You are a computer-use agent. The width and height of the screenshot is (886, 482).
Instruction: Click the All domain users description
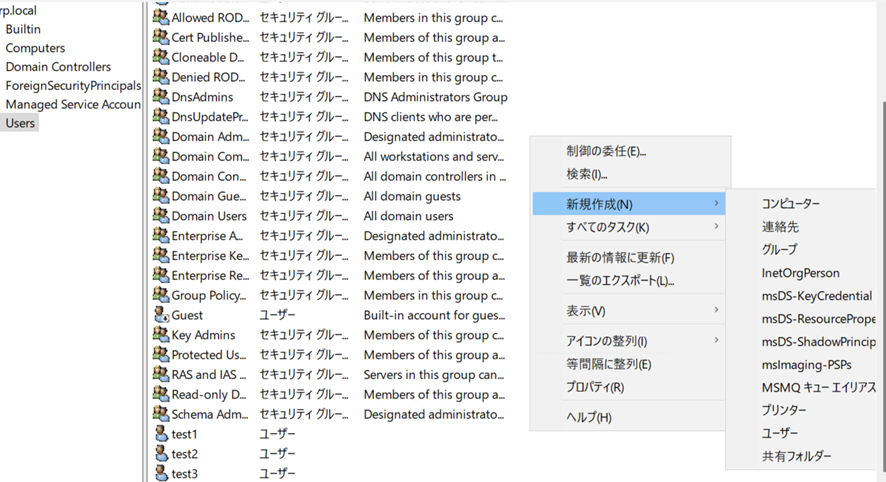[409, 216]
